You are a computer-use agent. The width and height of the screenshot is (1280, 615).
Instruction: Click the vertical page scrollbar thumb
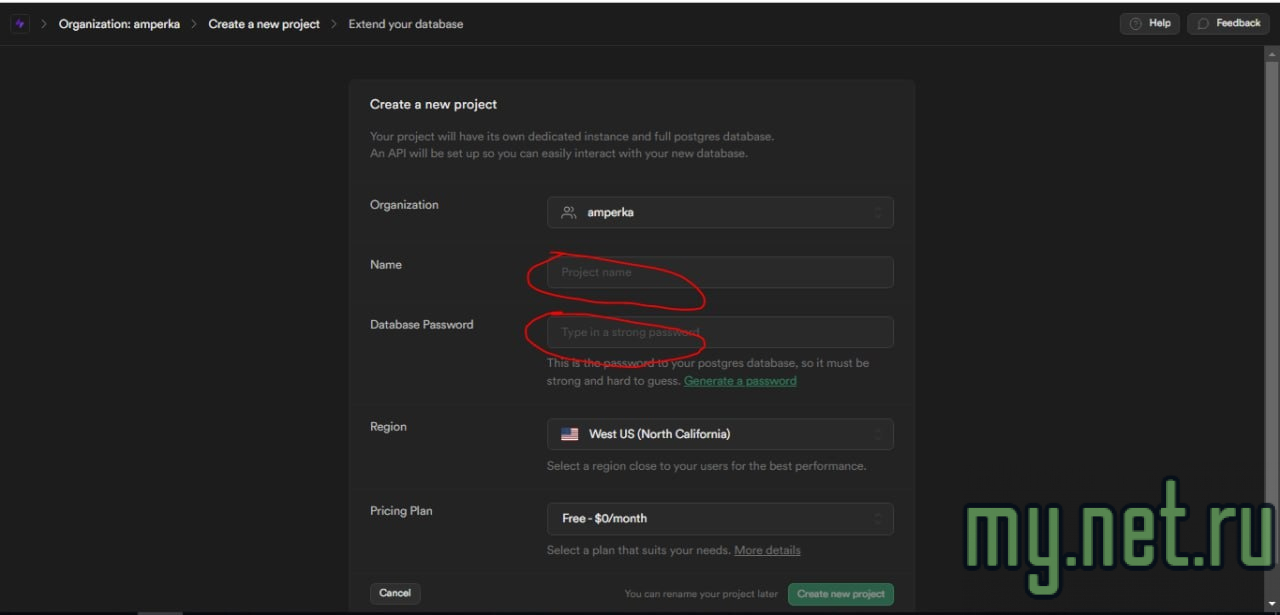pyautogui.click(x=1272, y=300)
